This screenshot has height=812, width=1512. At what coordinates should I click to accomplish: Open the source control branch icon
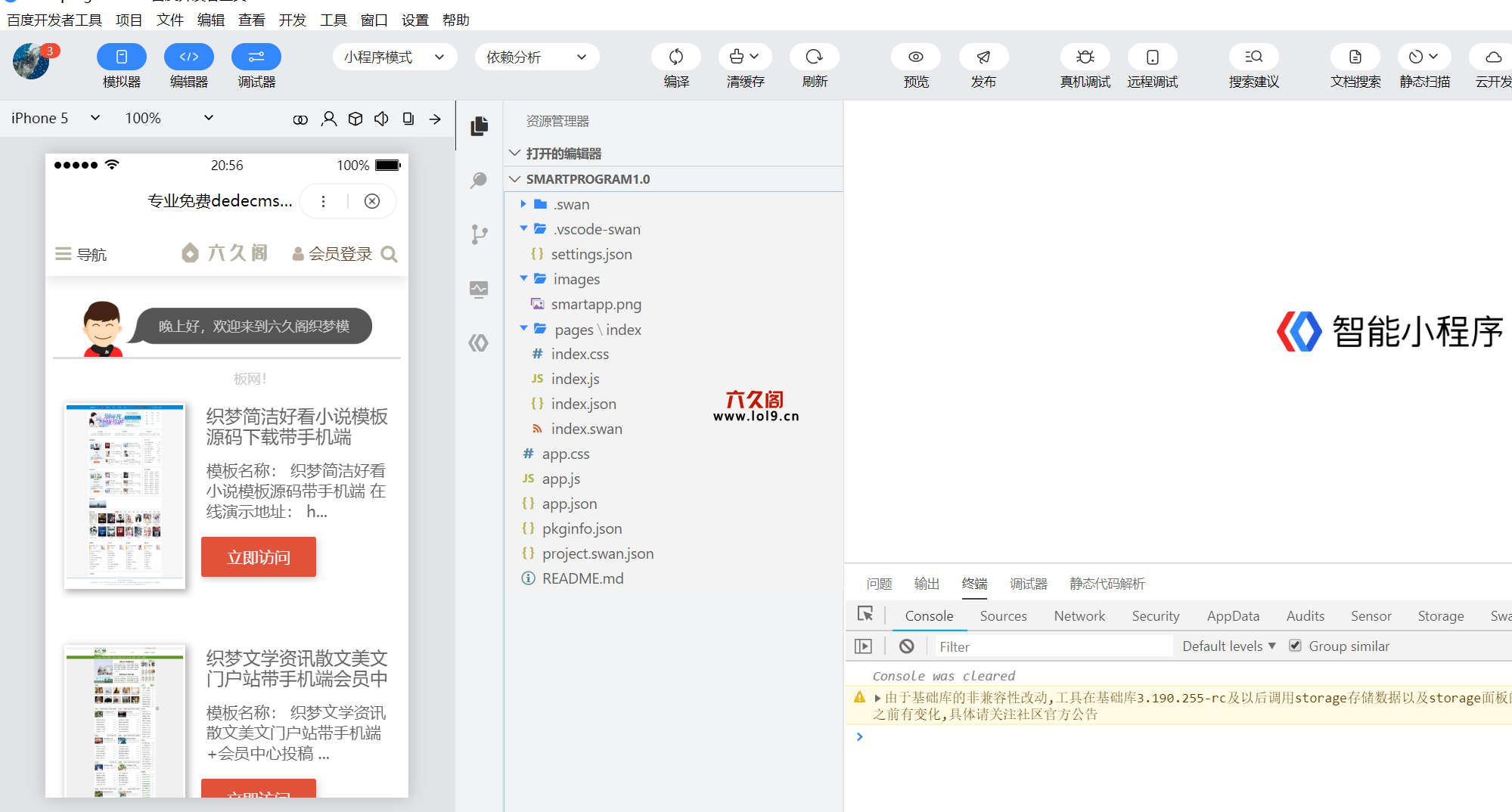pos(479,234)
